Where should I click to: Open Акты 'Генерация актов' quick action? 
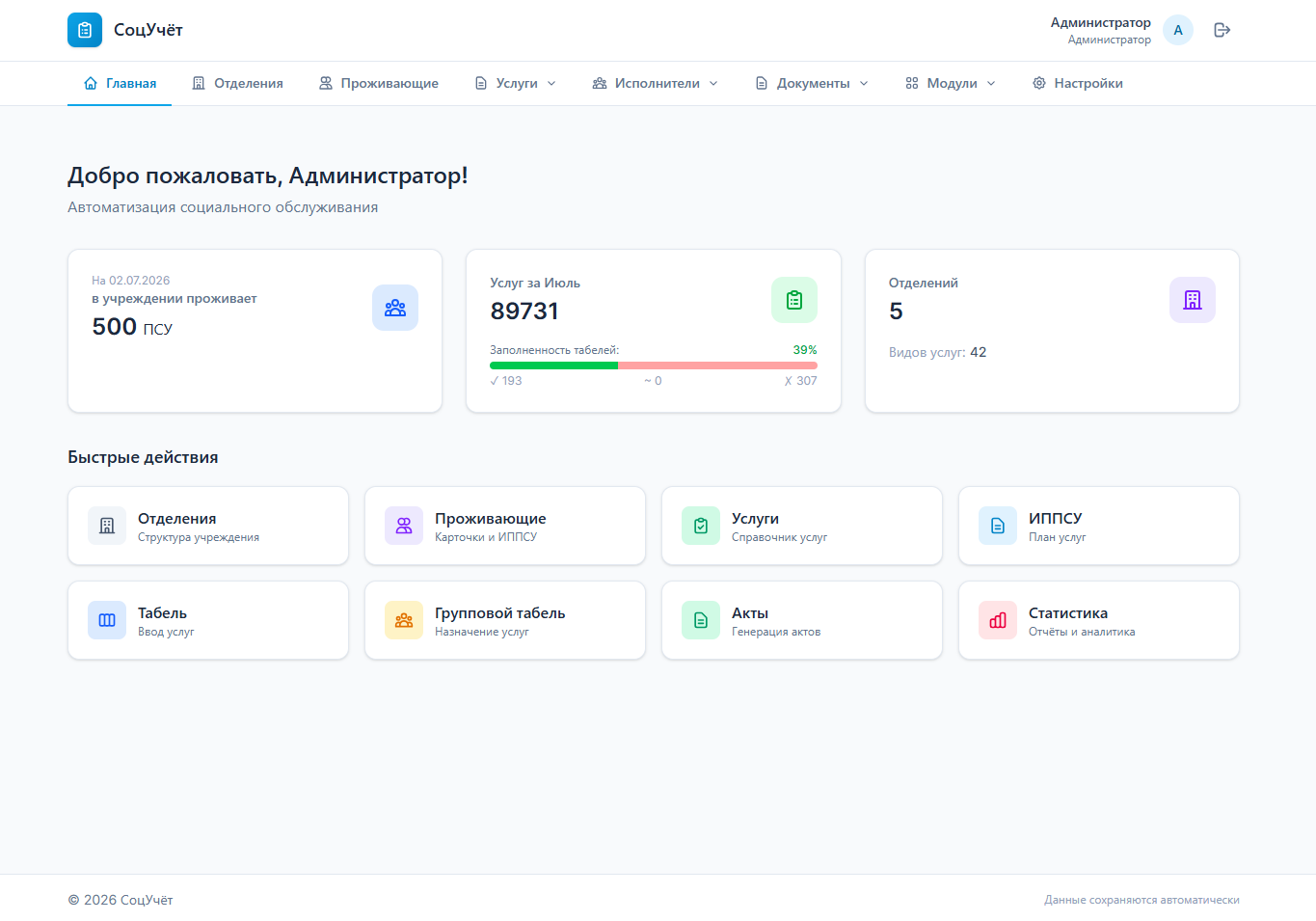coord(802,620)
